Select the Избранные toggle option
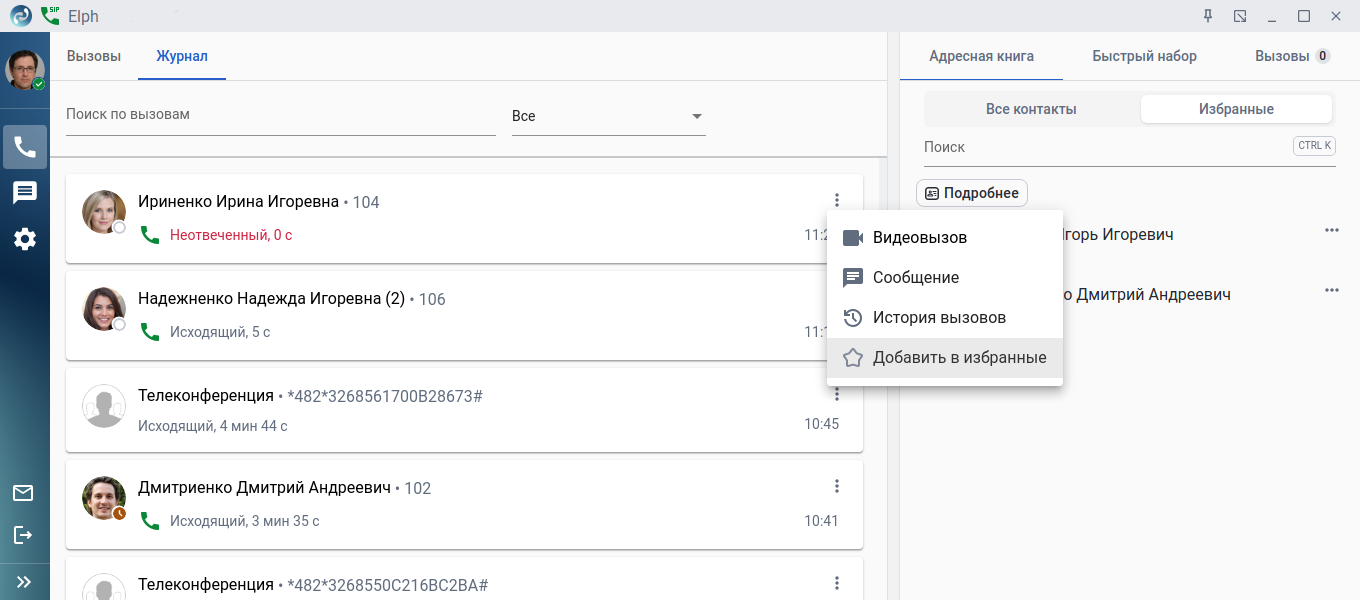This screenshot has height=600, width=1360. point(1236,109)
